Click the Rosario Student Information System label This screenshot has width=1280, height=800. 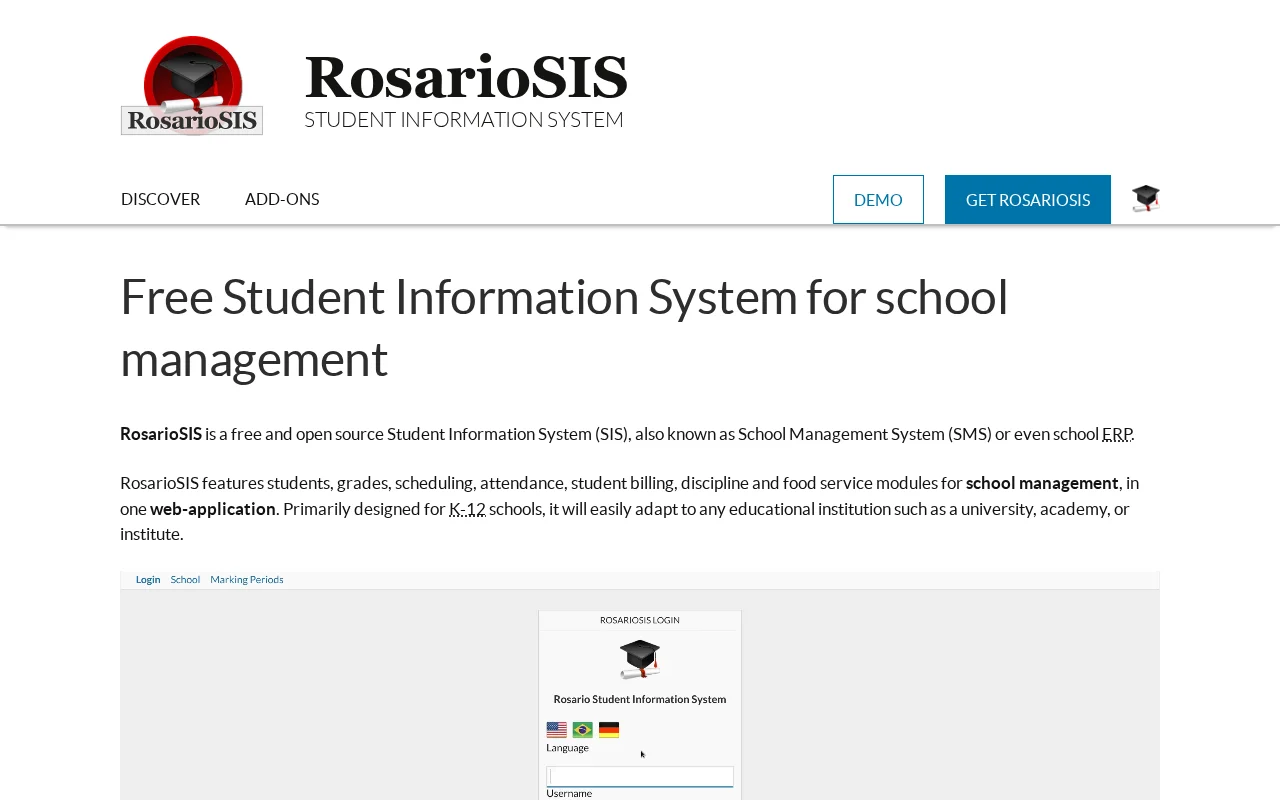(x=640, y=699)
